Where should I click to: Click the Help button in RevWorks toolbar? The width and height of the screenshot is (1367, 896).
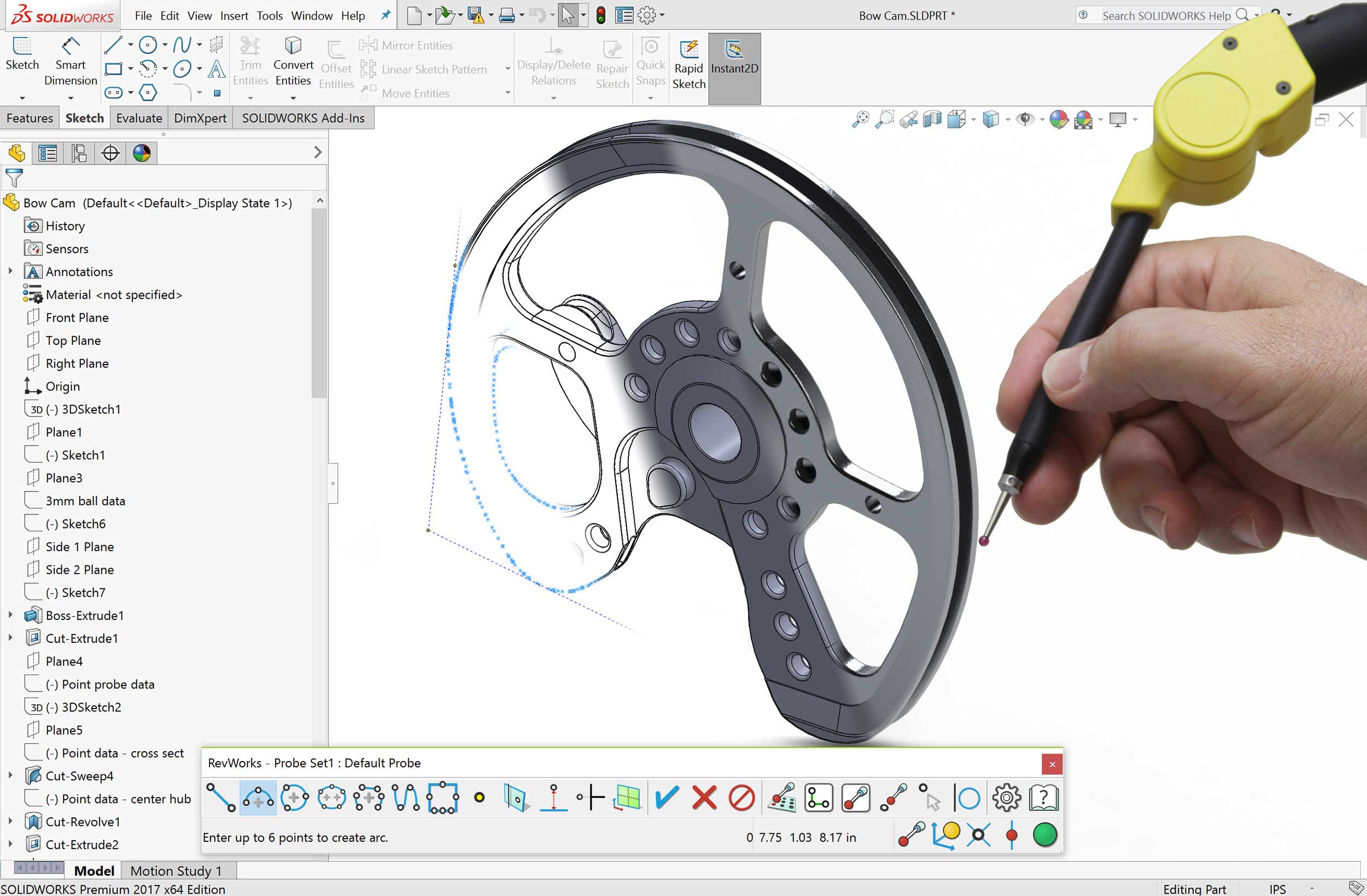point(1042,797)
